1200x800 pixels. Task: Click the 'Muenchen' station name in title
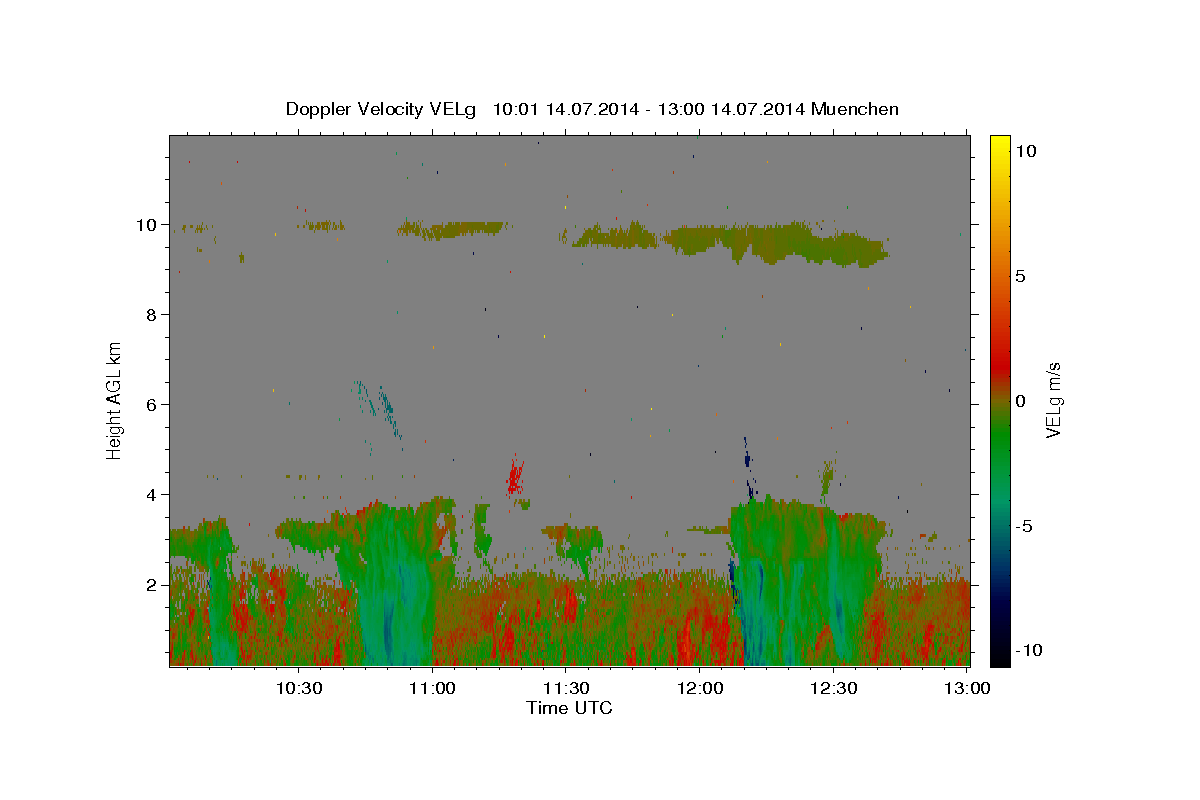point(855,109)
